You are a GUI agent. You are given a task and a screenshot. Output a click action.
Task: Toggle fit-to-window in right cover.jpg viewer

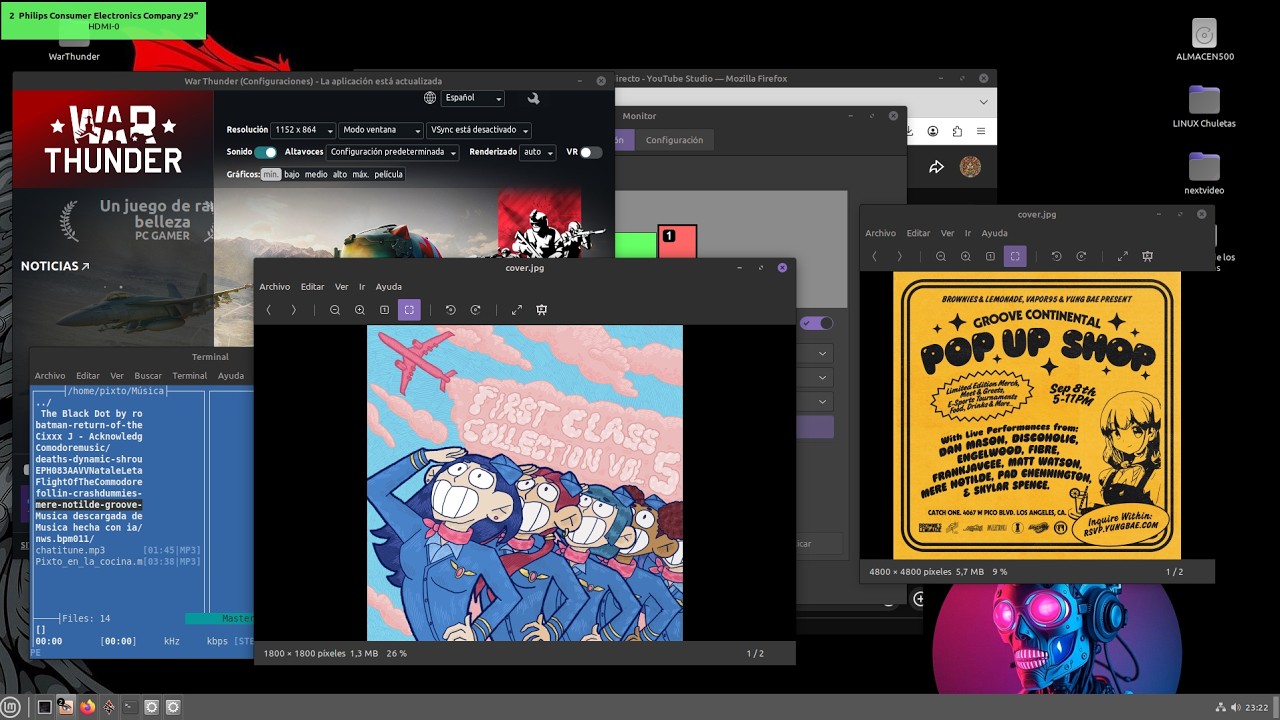click(1015, 256)
